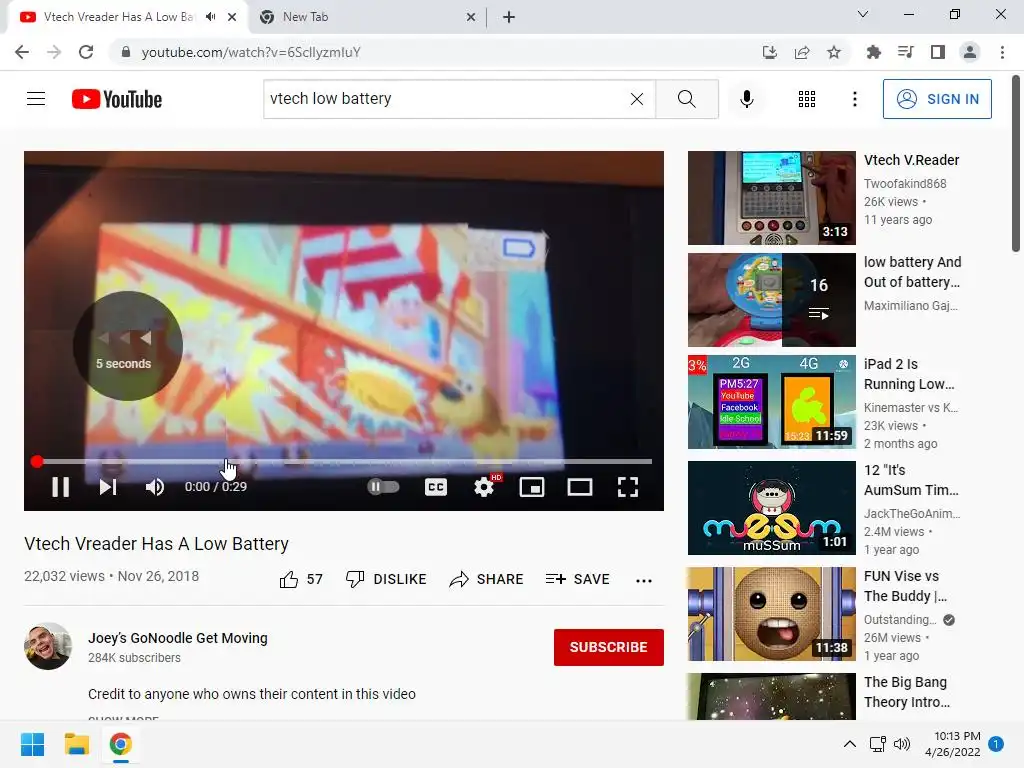Toggle the autoplay switch

(383, 487)
